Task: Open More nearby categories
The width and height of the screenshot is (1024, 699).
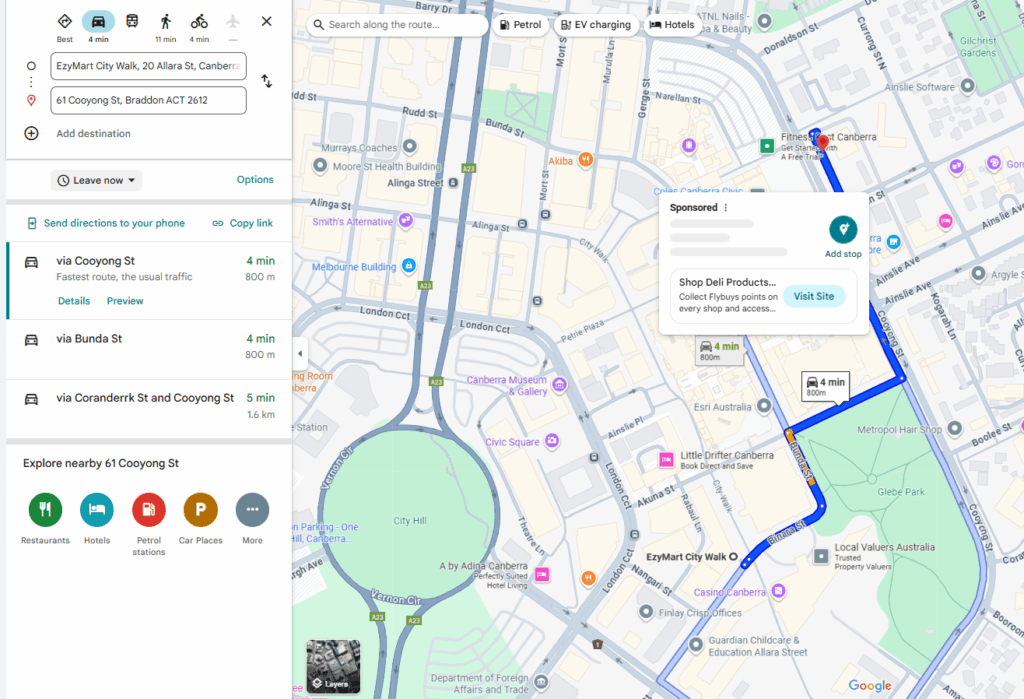Action: (252, 510)
